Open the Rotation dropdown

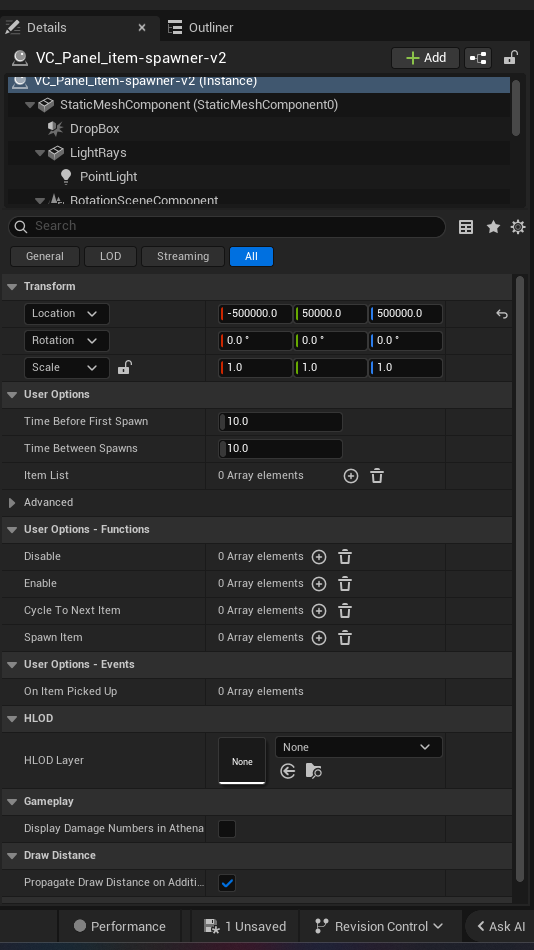pyautogui.click(x=67, y=340)
